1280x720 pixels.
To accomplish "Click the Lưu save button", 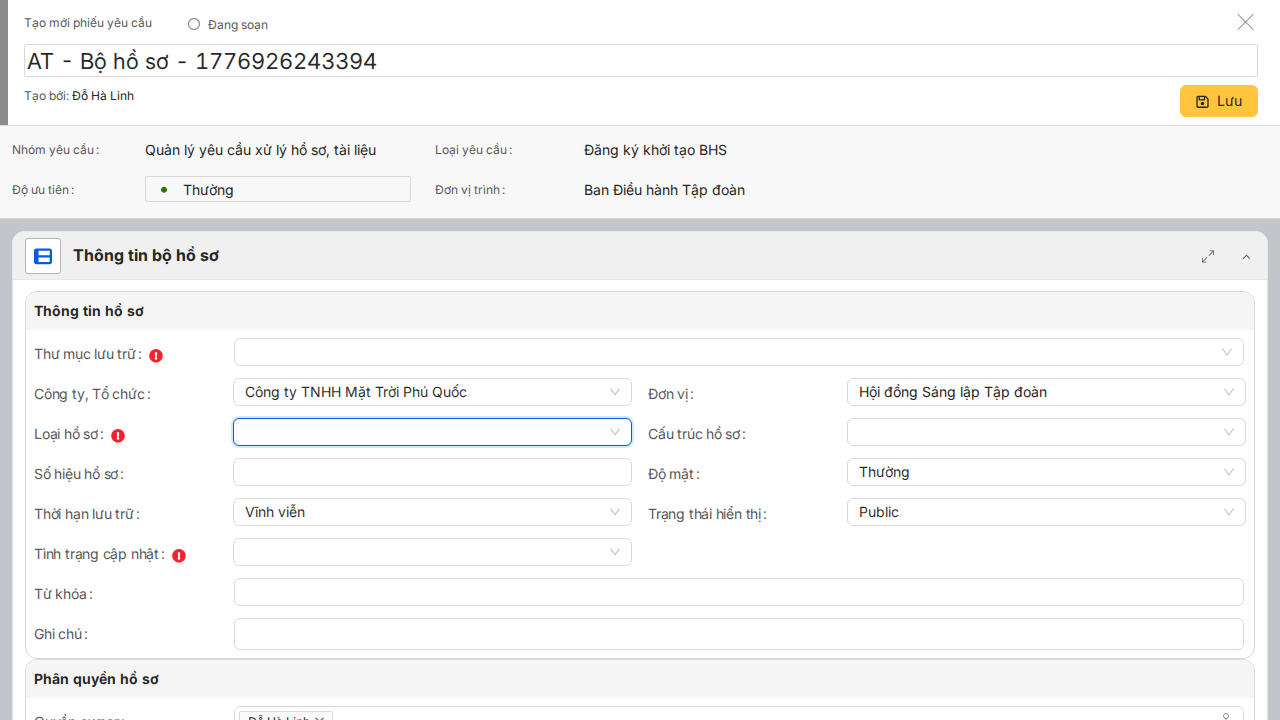I will click(x=1218, y=101).
